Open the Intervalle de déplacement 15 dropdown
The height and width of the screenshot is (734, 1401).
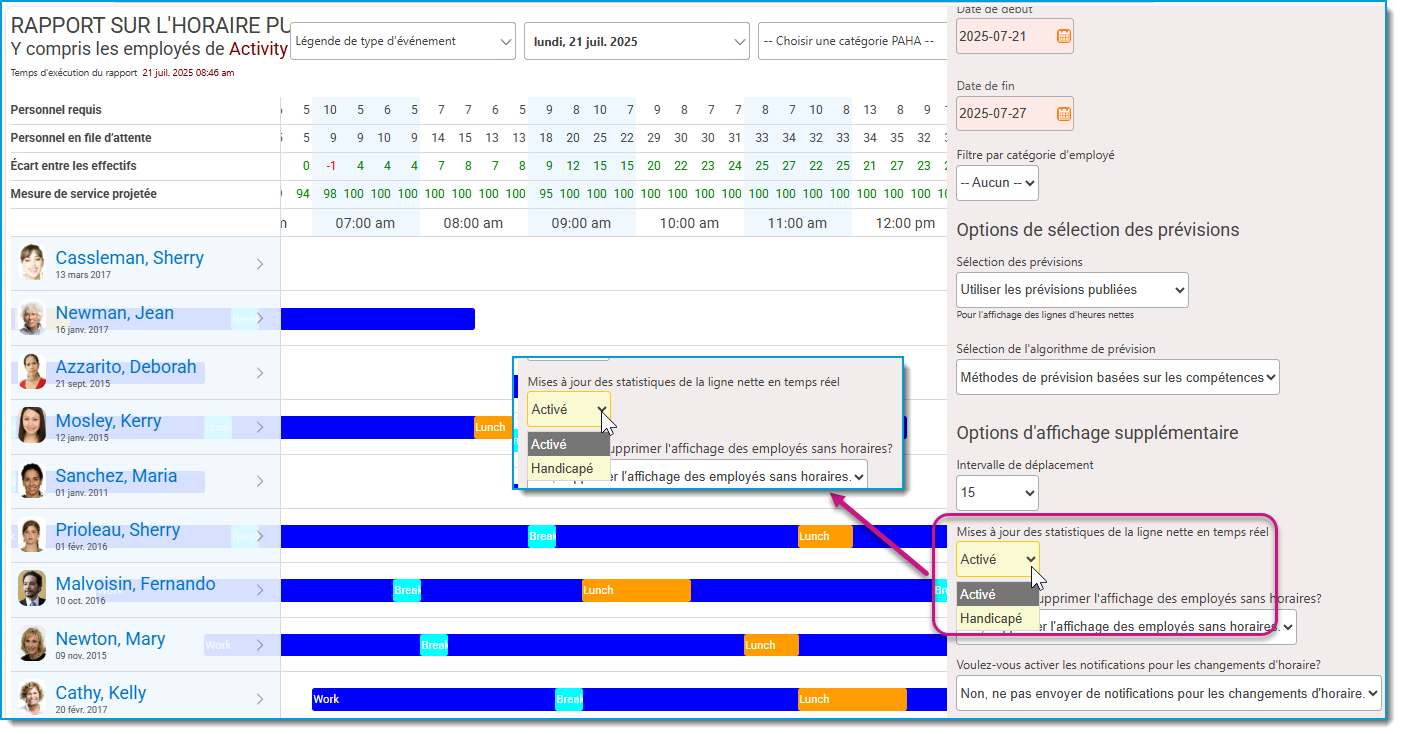(997, 492)
